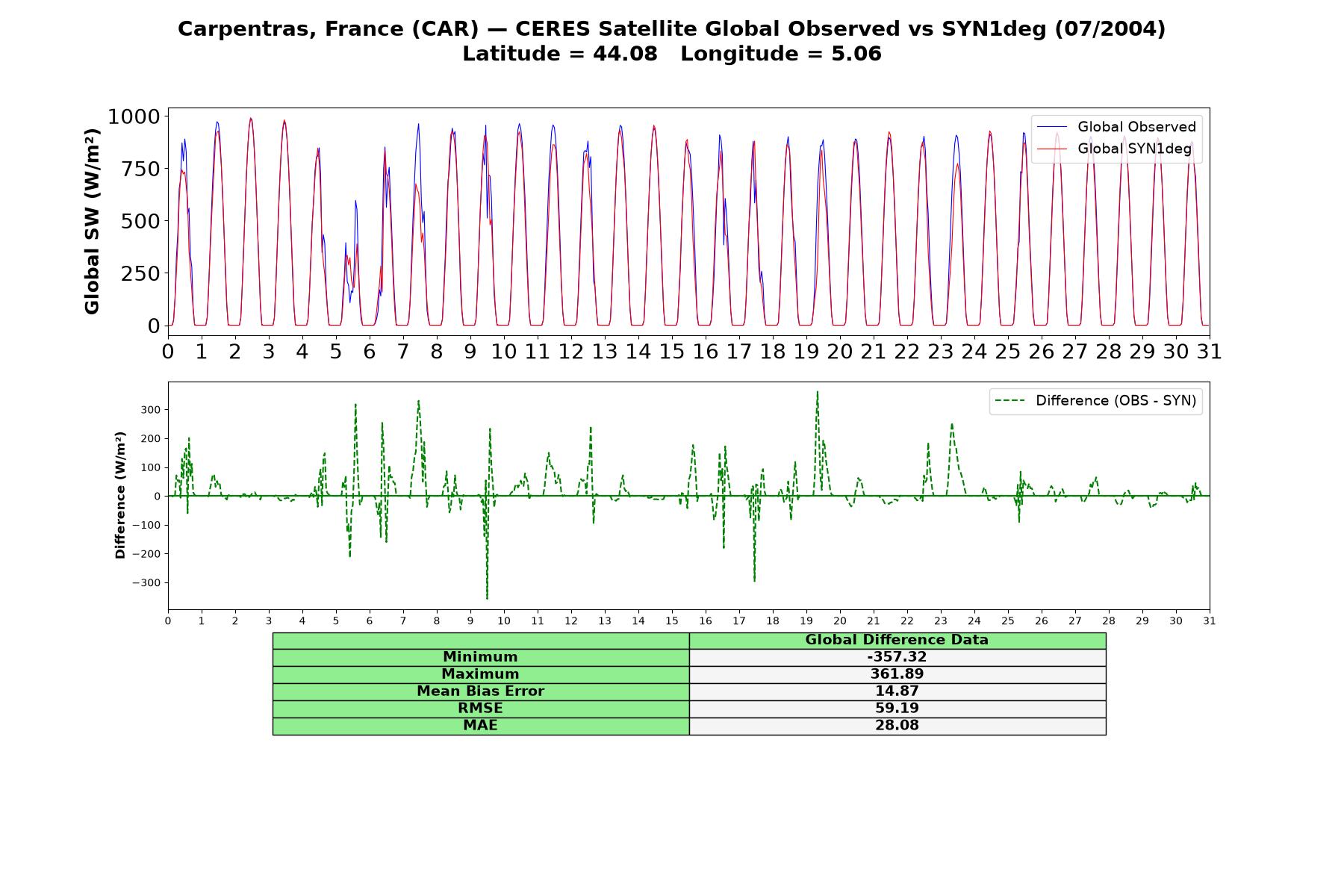This screenshot has height=896, width=1344.
Task: Click the 1000 tick on top chart
Action: coord(134,116)
